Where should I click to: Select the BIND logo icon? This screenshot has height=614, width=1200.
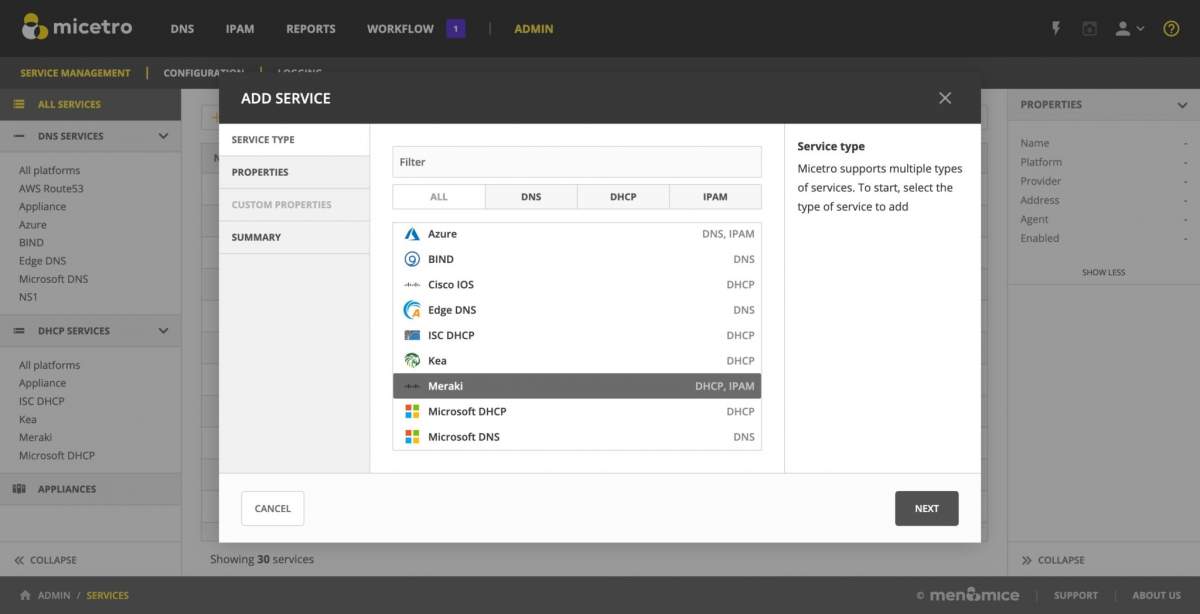pyautogui.click(x=412, y=259)
